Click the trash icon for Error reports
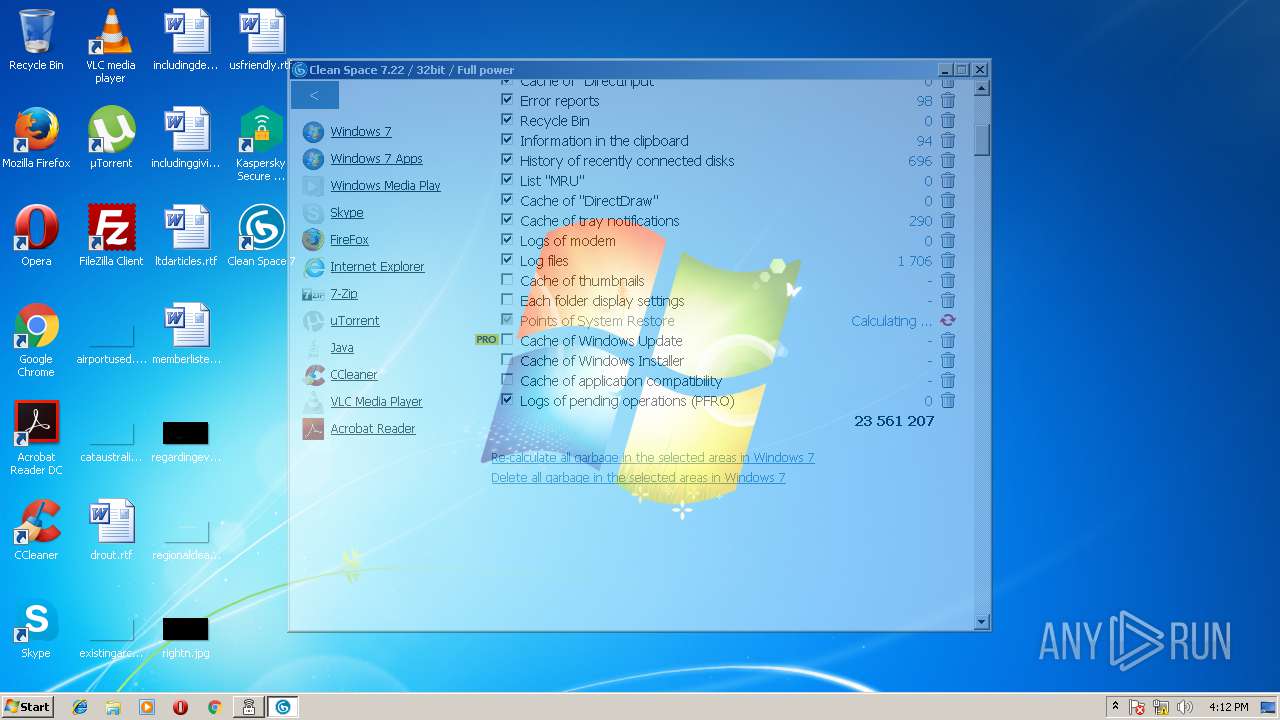This screenshot has height=720, width=1280. pos(948,101)
